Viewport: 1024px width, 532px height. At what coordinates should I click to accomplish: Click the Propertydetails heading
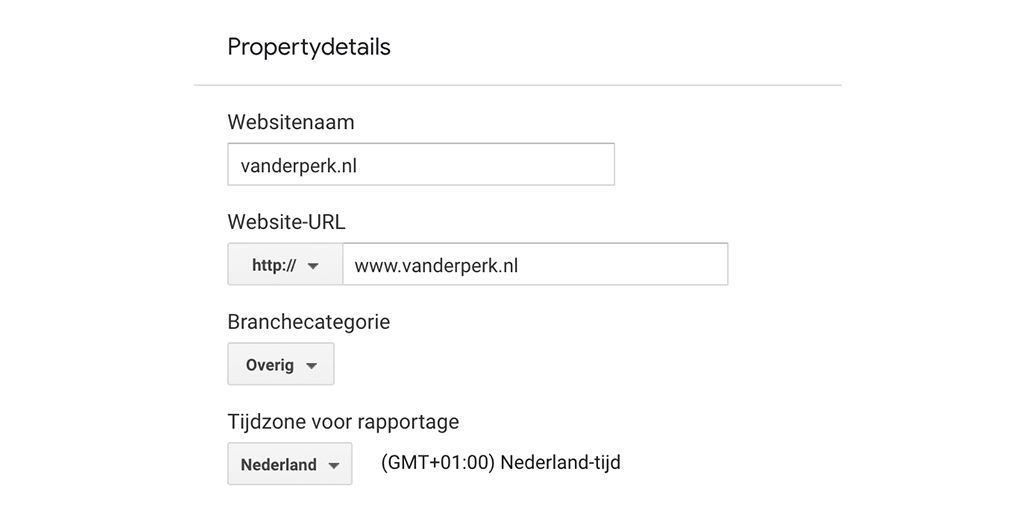point(309,47)
